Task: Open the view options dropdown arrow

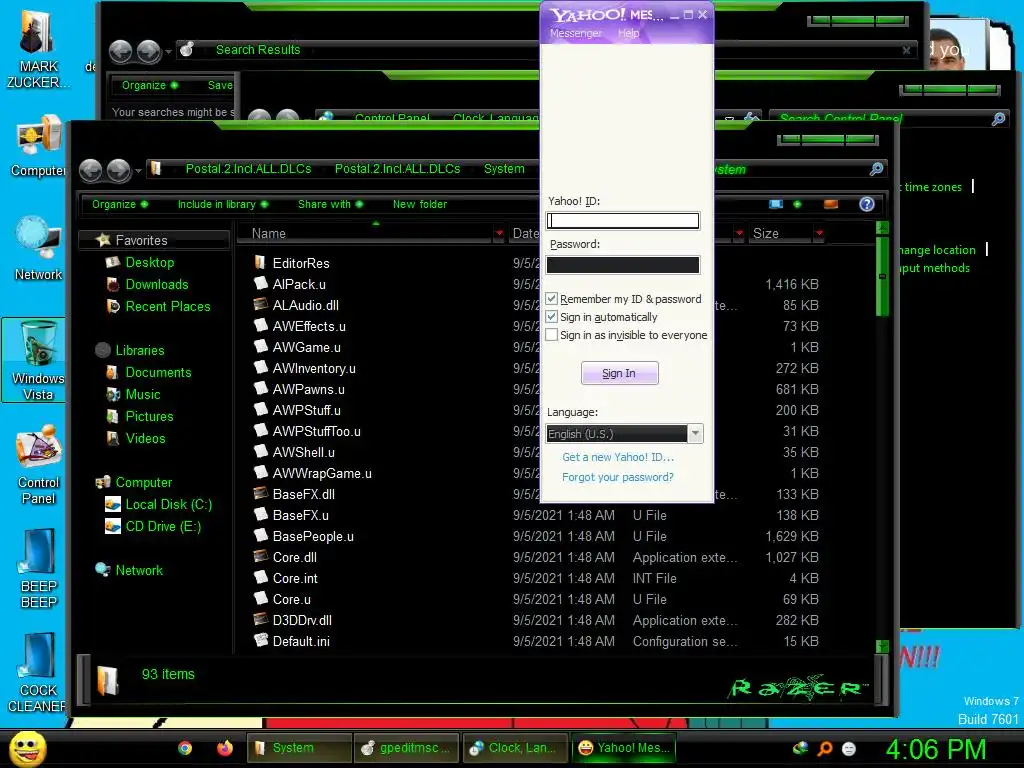Action: tap(797, 204)
